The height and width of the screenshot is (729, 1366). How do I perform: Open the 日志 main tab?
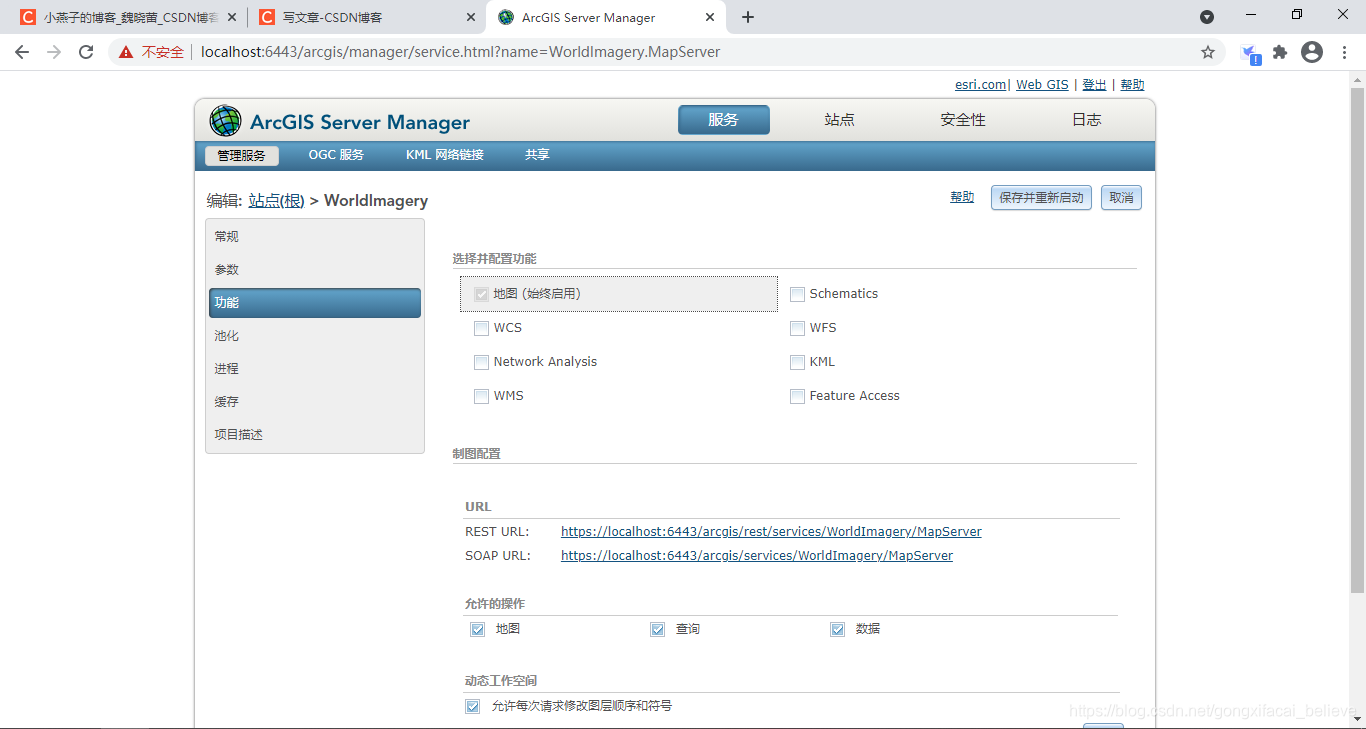[x=1086, y=120]
